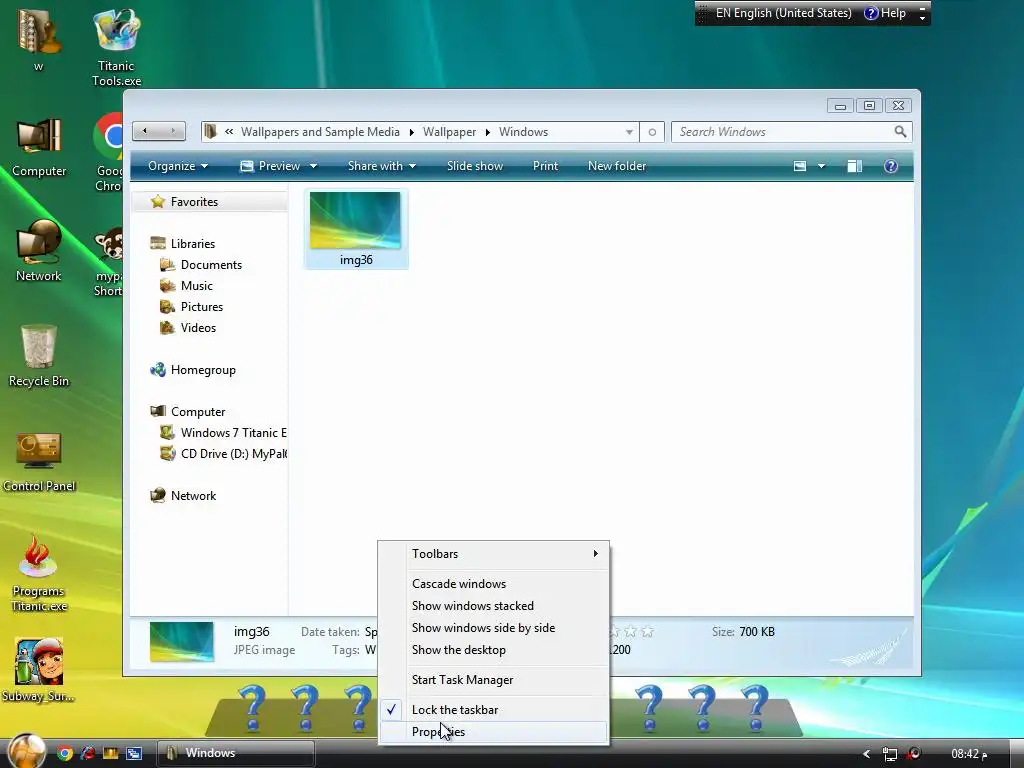This screenshot has height=768, width=1024.
Task: Click EN English (United States) language button
Action: pyautogui.click(x=783, y=13)
